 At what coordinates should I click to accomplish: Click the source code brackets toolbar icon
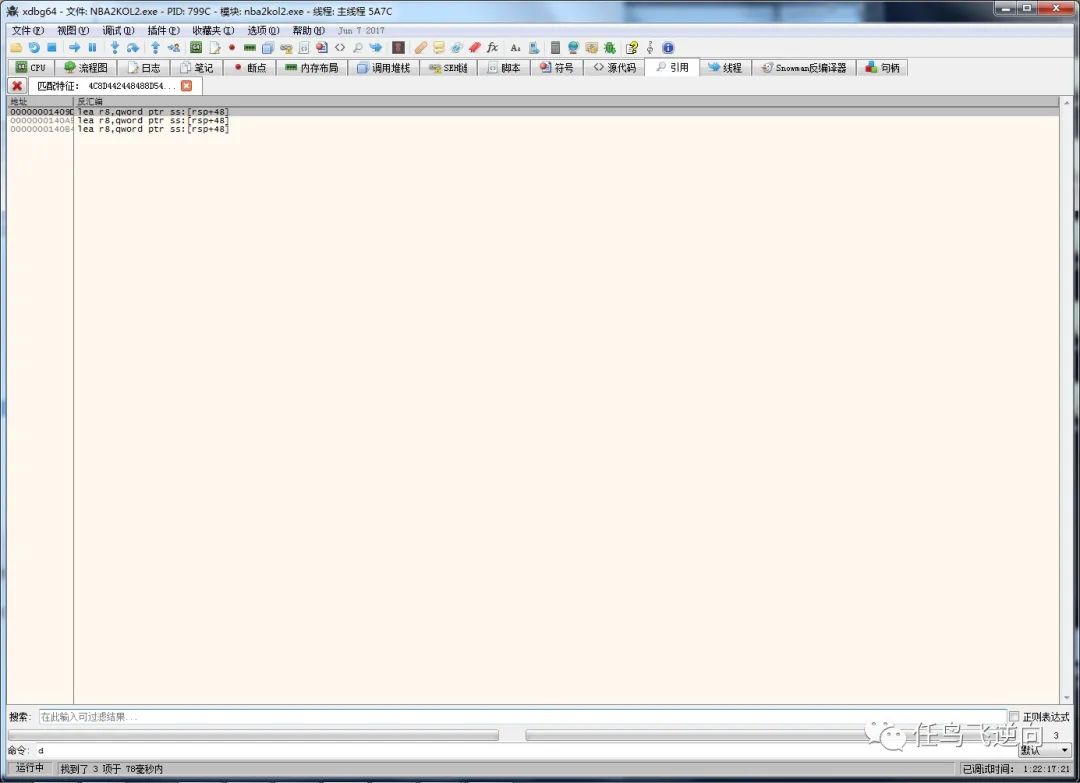pyautogui.click(x=340, y=48)
